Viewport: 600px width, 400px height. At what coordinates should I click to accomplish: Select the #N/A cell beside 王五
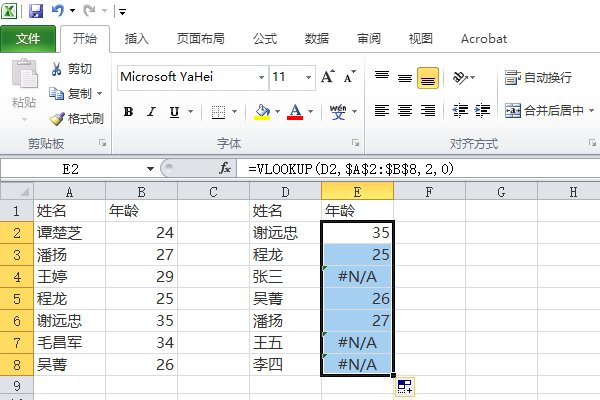tap(357, 343)
